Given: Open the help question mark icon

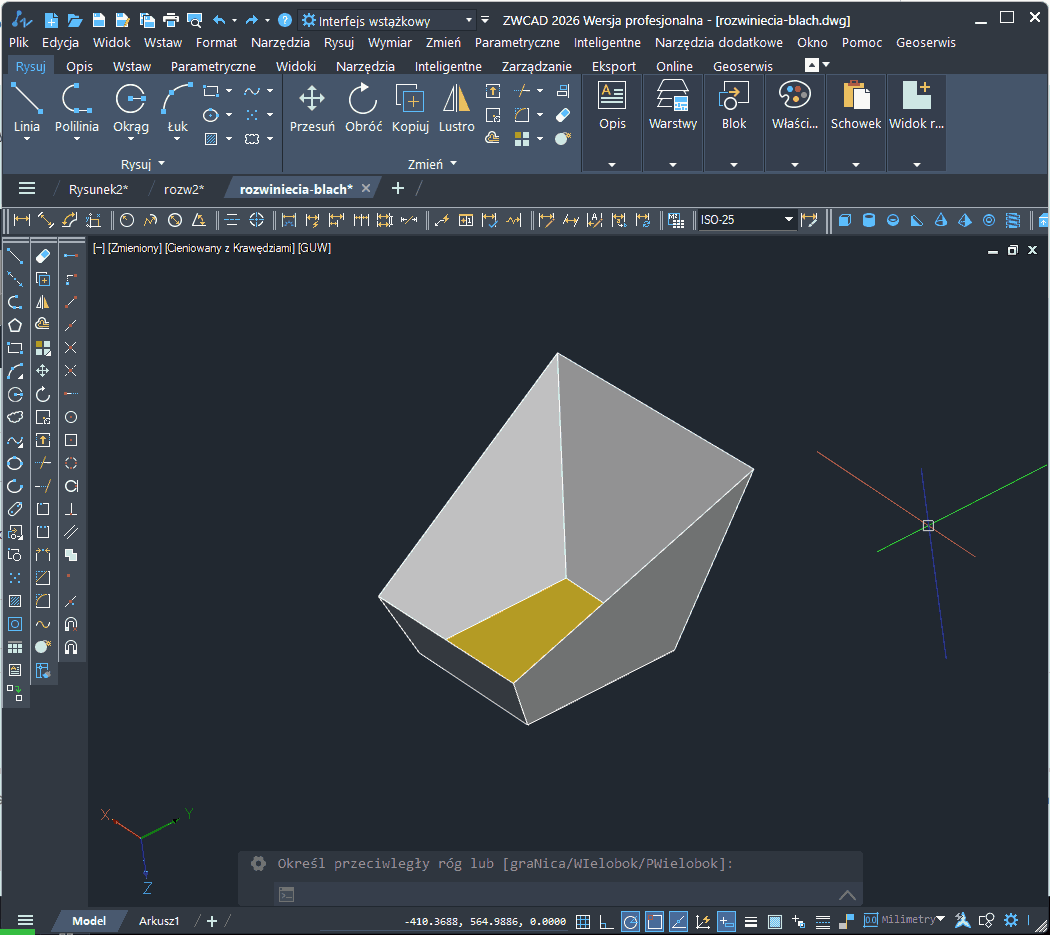Looking at the screenshot, I should point(285,20).
